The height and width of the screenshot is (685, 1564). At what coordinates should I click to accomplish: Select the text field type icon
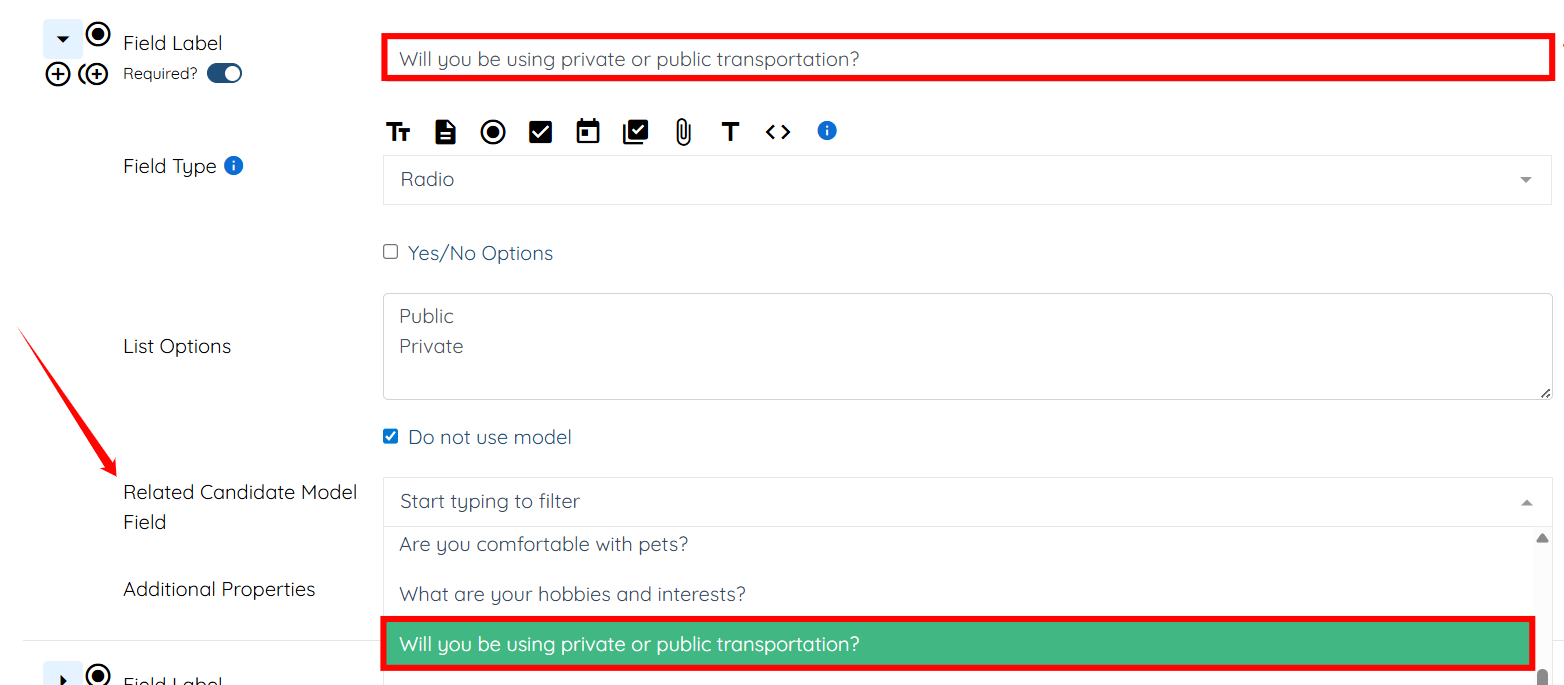coord(398,132)
